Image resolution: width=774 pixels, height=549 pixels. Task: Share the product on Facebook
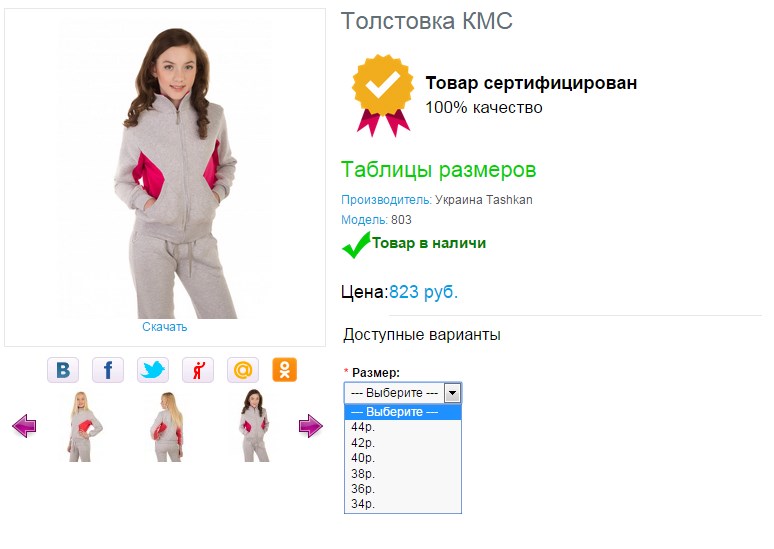coord(108,370)
